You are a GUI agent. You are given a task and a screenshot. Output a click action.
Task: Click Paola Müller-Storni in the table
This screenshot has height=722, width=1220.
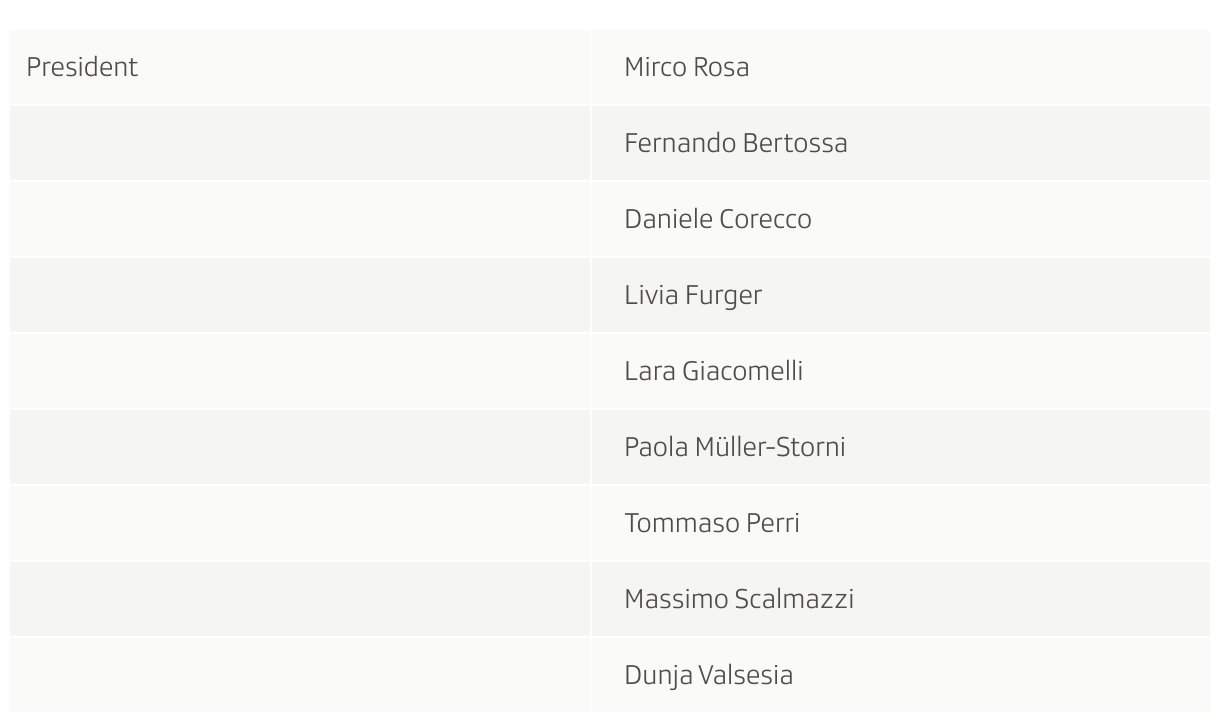pyautogui.click(x=734, y=447)
